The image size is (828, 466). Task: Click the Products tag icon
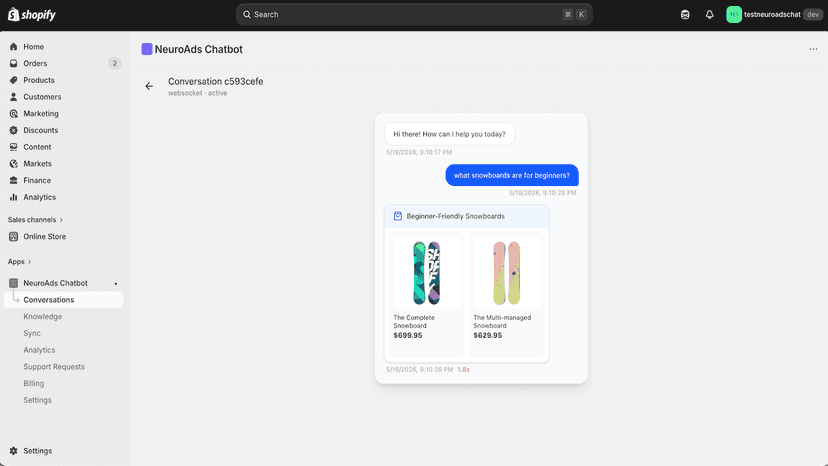point(14,80)
